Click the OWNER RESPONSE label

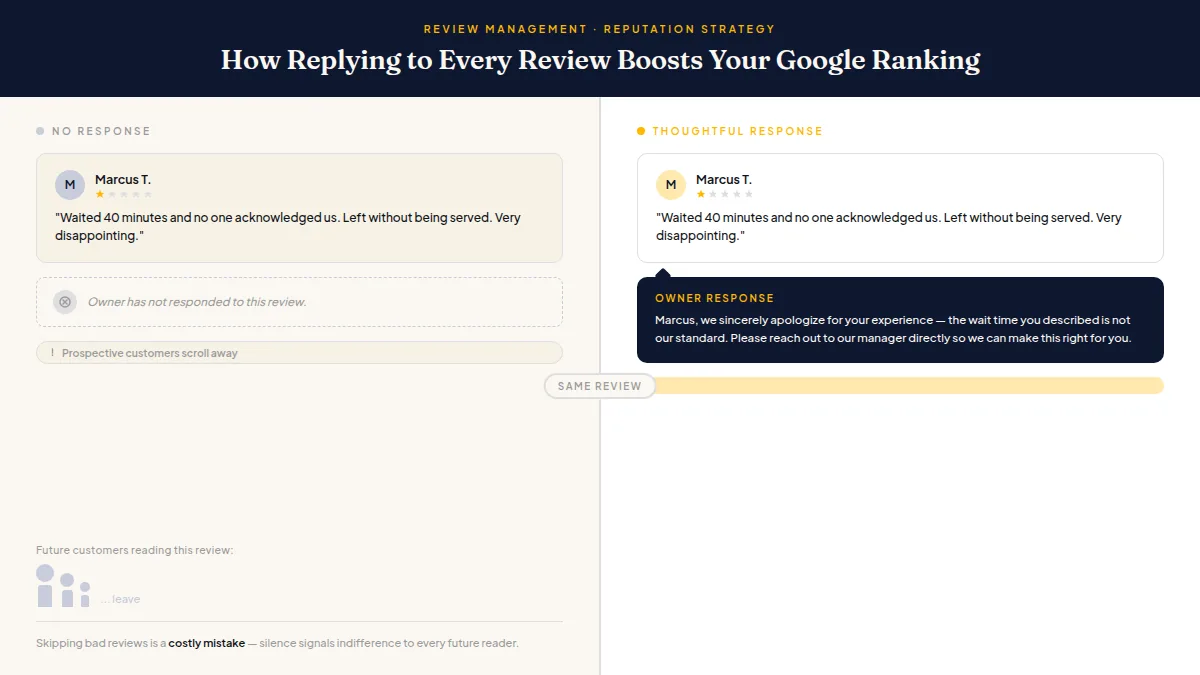(x=715, y=298)
